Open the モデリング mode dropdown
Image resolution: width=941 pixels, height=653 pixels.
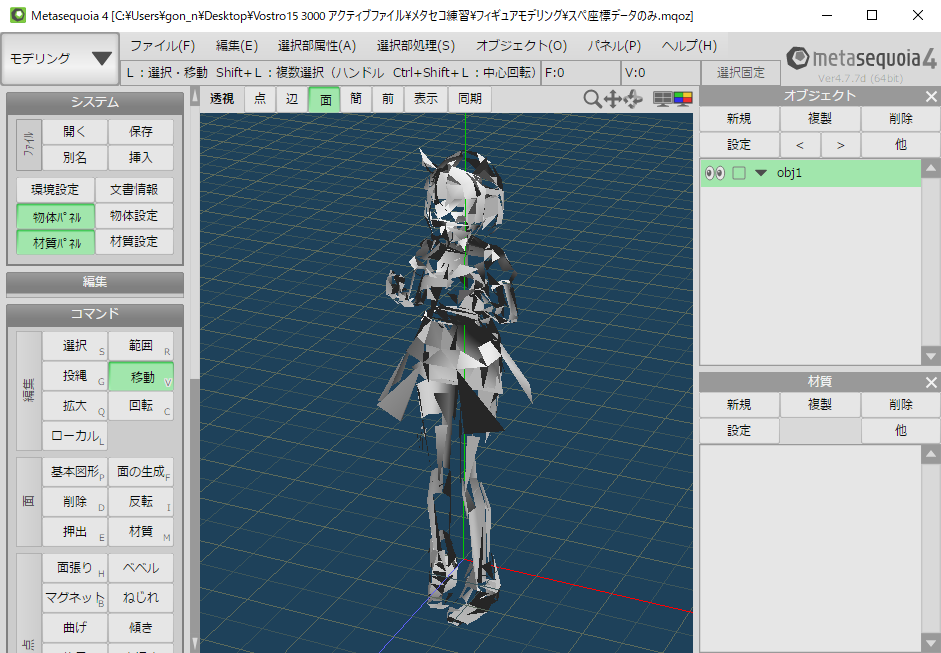pyautogui.click(x=59, y=59)
